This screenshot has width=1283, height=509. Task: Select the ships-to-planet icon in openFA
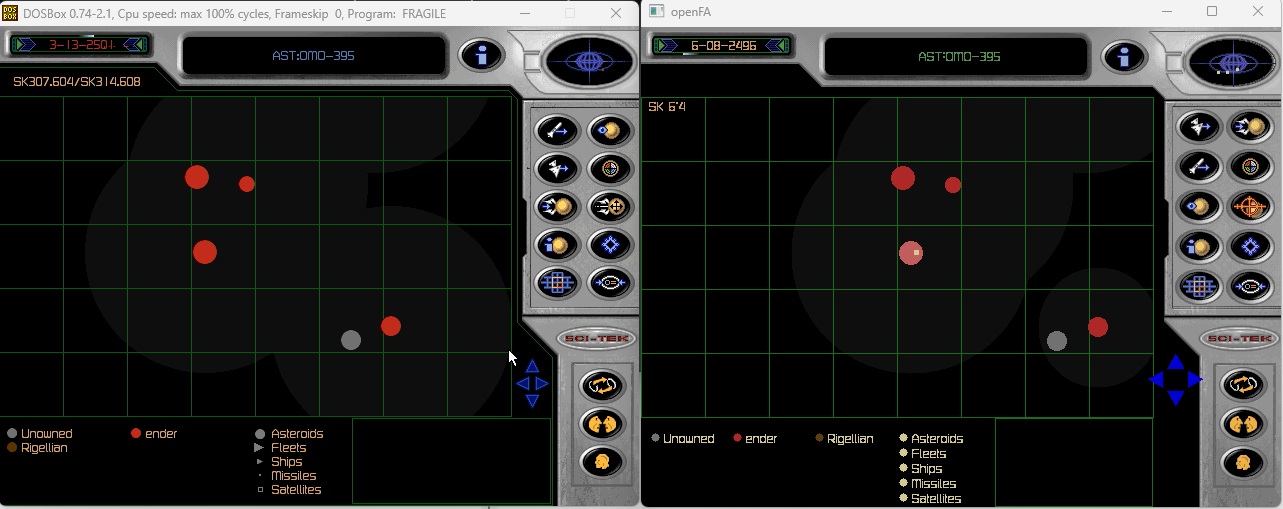(x=1249, y=126)
